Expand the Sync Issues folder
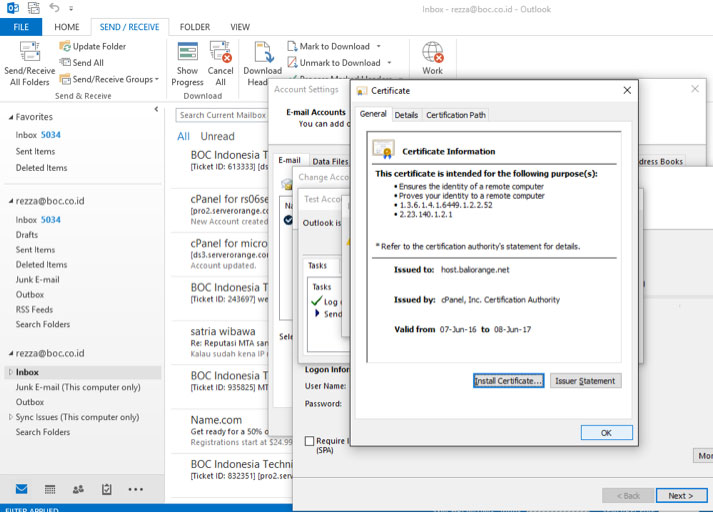713x513 pixels. [x=10, y=417]
